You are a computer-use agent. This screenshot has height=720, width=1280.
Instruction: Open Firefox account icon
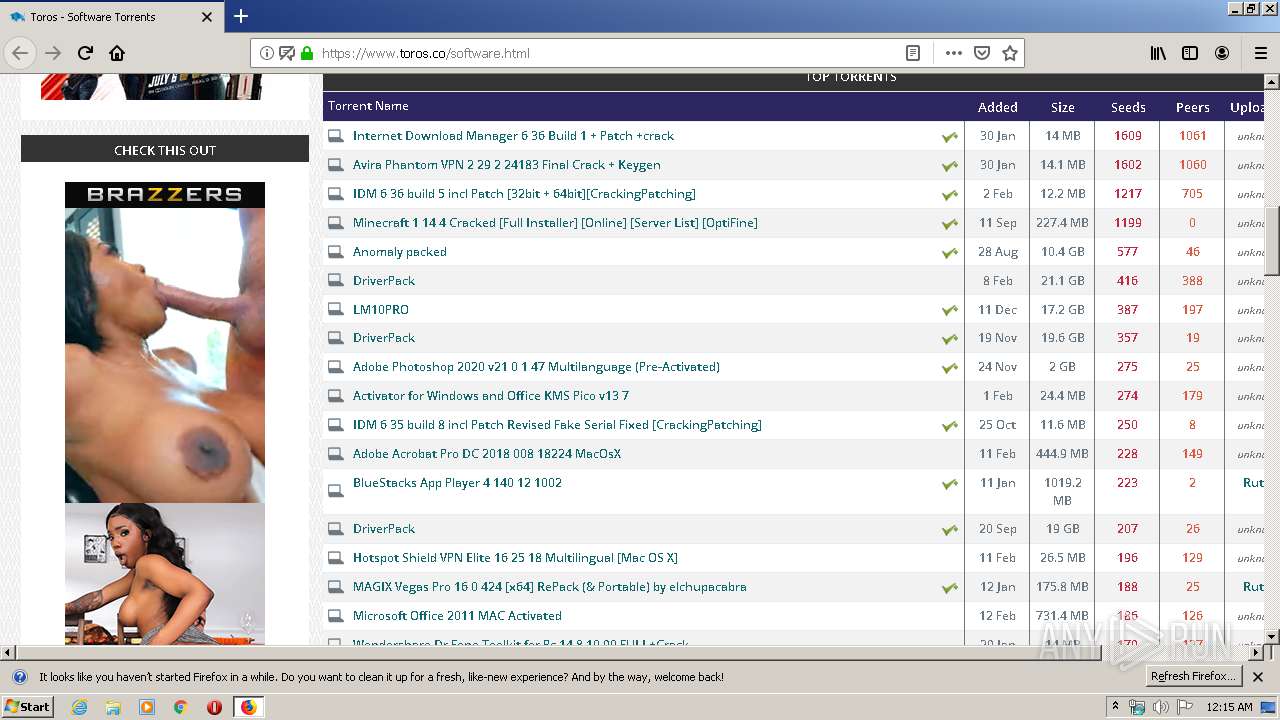pyautogui.click(x=1222, y=53)
